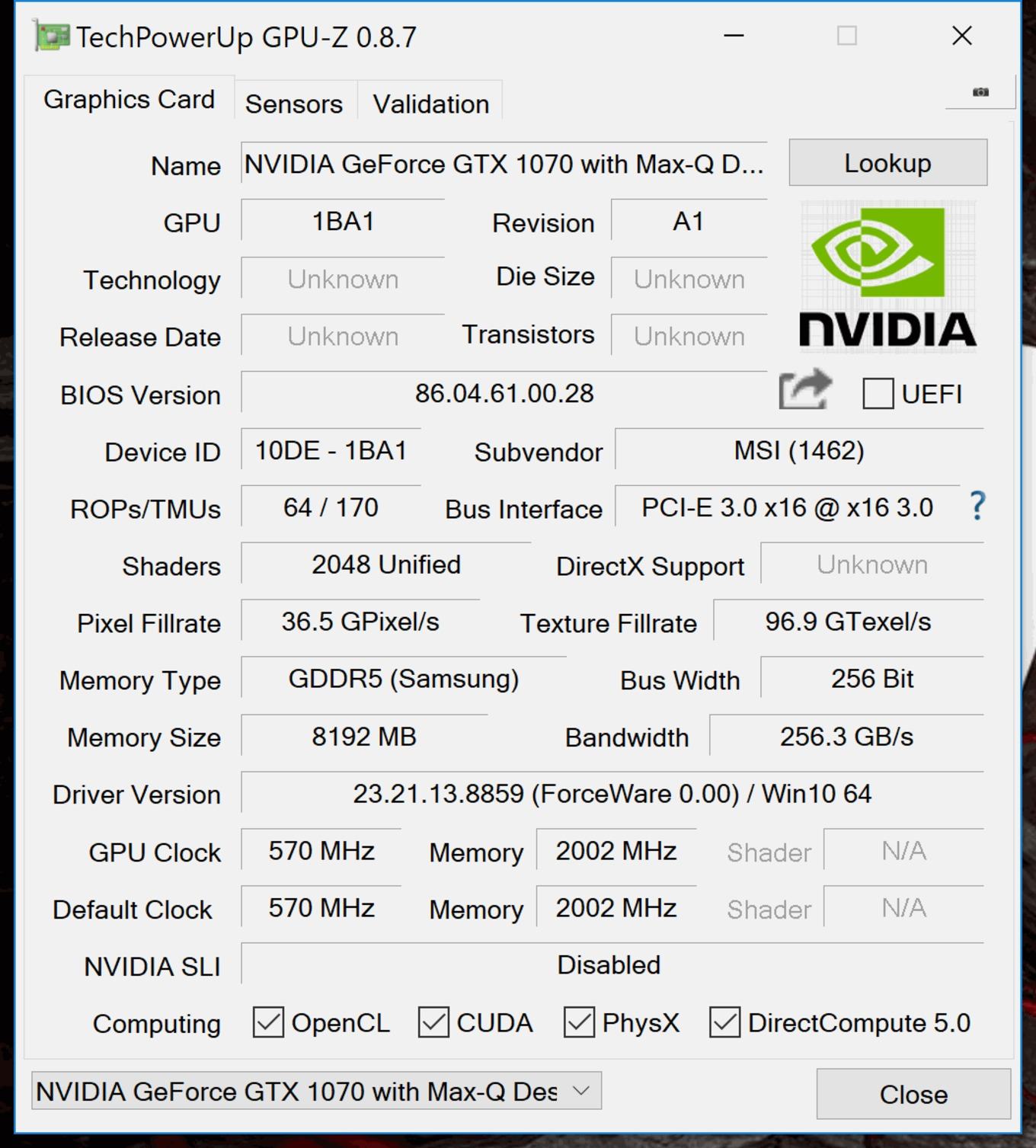Viewport: 1036px width, 1148px height.
Task: Close window with title bar X
Action: tap(962, 36)
